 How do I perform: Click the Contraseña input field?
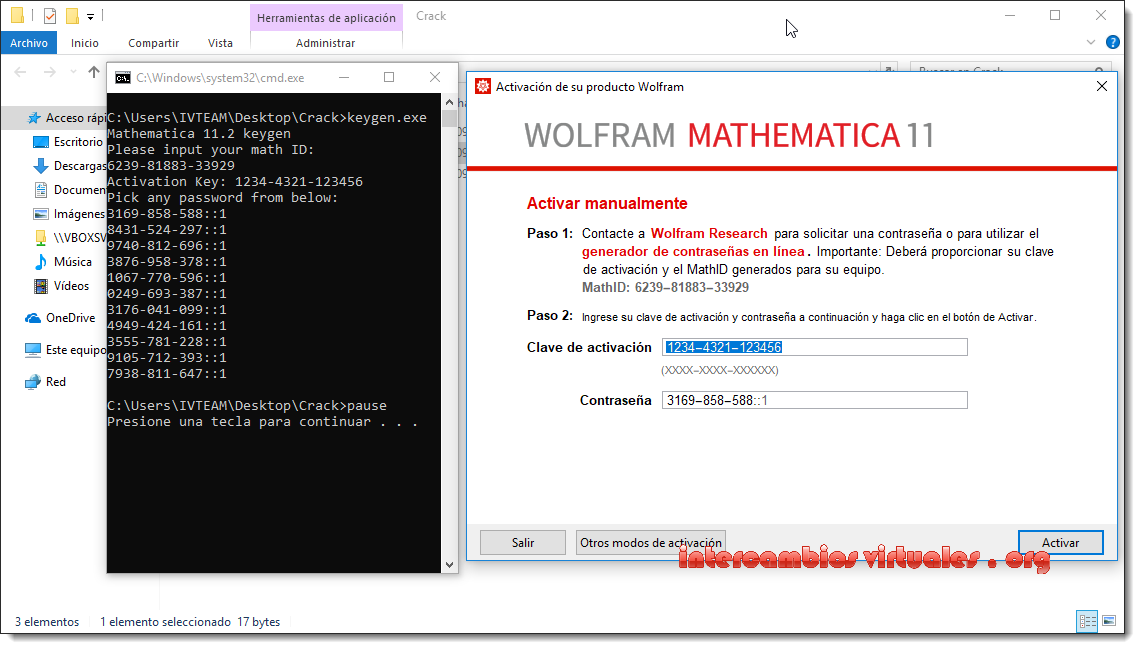[814, 400]
